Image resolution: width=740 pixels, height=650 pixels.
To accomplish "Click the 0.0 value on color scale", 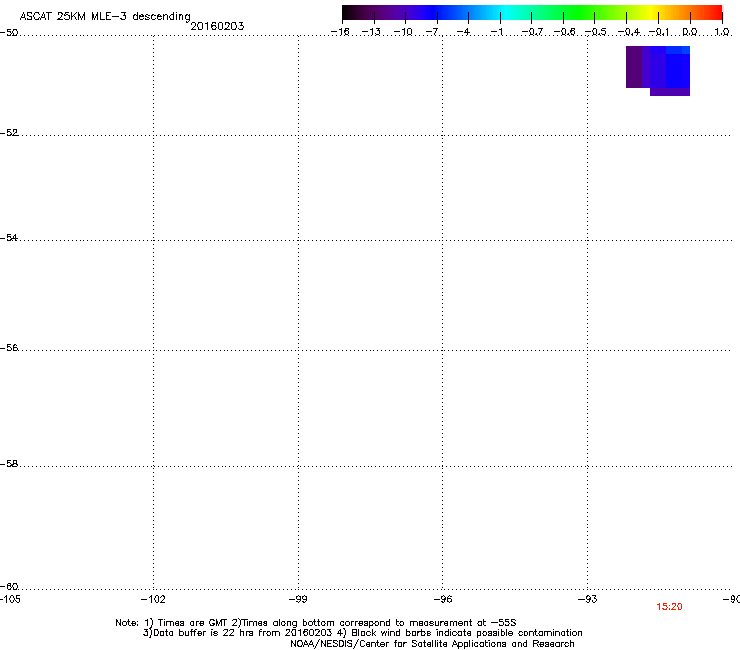I will [x=690, y=32].
